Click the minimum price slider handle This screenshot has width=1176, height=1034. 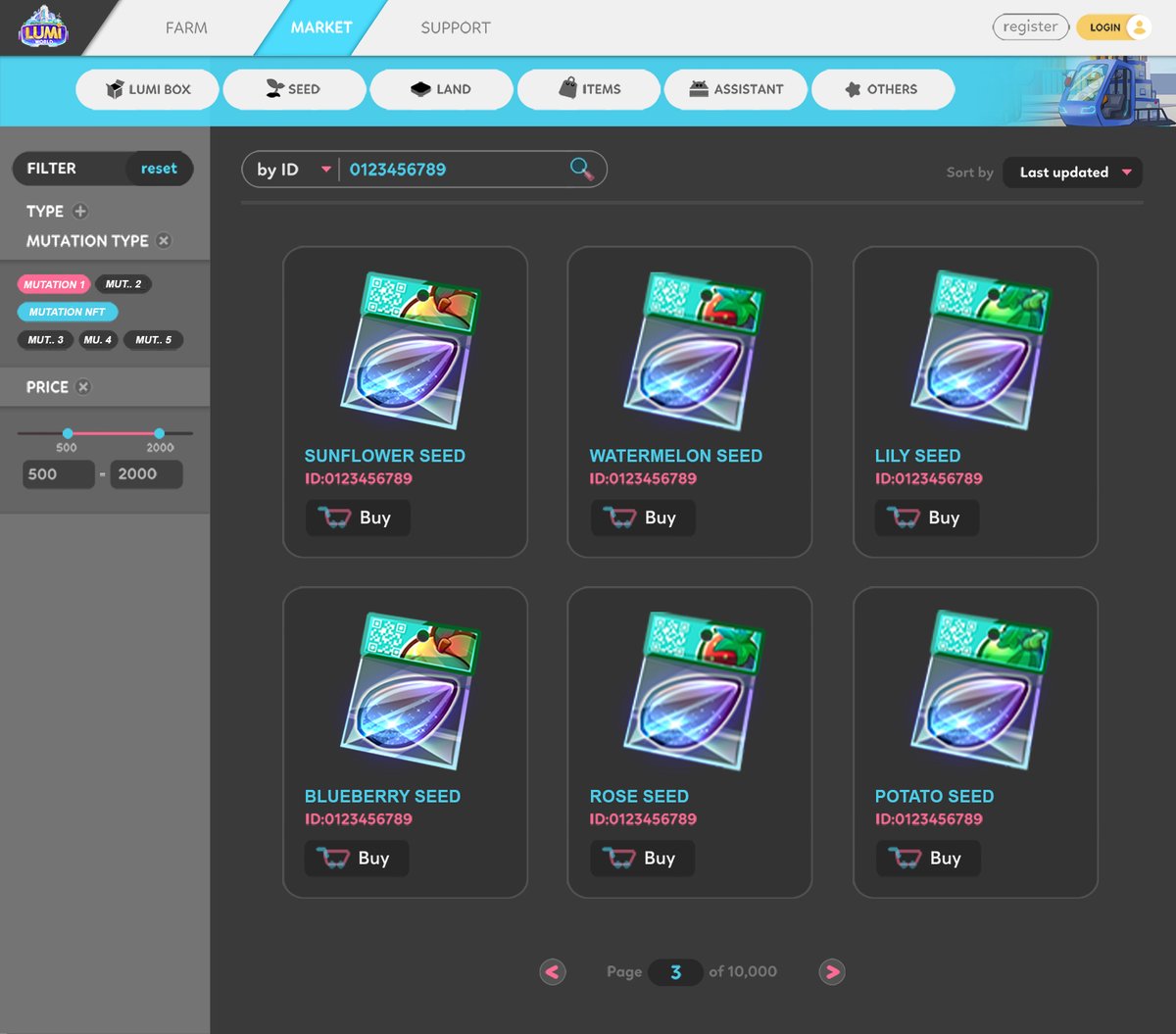click(68, 433)
